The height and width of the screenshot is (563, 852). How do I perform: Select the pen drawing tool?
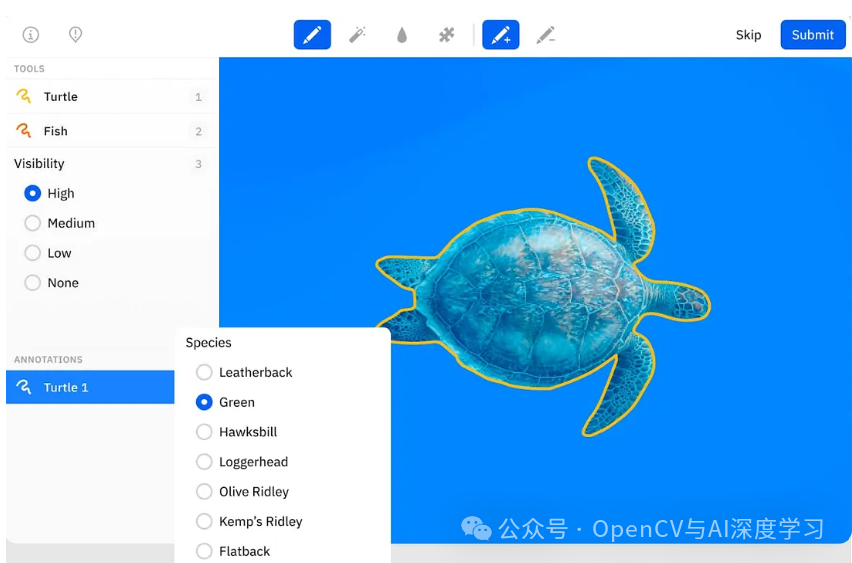click(312, 35)
